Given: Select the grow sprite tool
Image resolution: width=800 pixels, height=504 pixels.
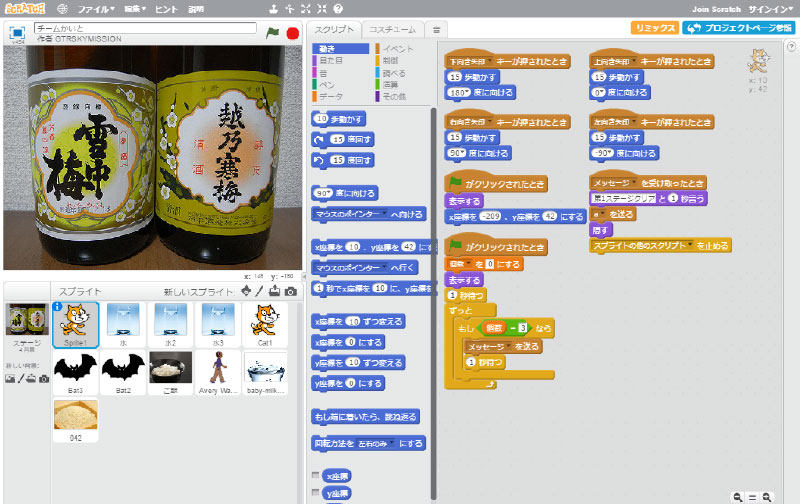Looking at the screenshot, I should (305, 9).
